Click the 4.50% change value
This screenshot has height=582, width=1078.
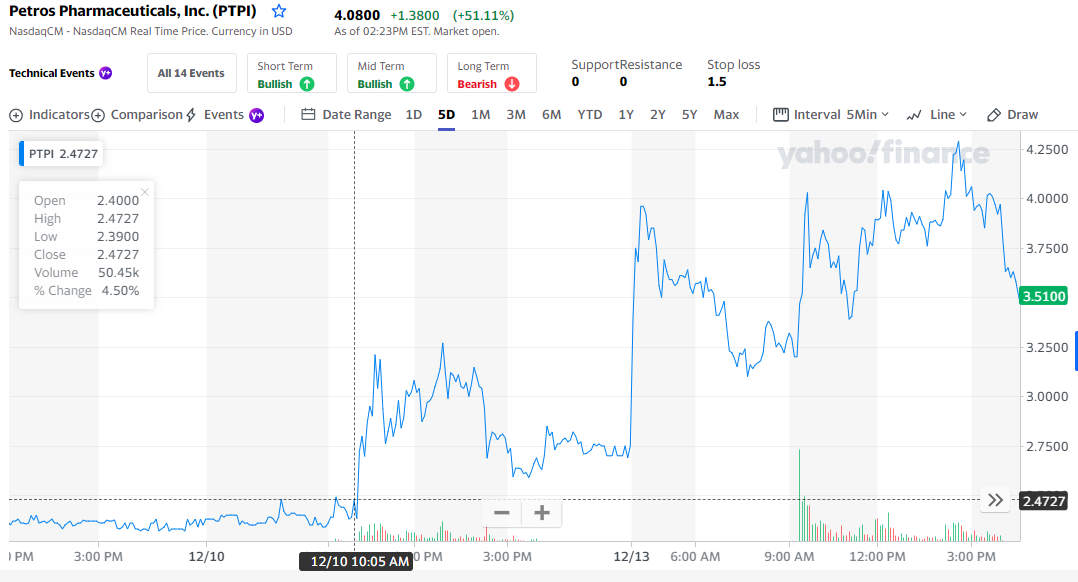pyautogui.click(x=120, y=291)
